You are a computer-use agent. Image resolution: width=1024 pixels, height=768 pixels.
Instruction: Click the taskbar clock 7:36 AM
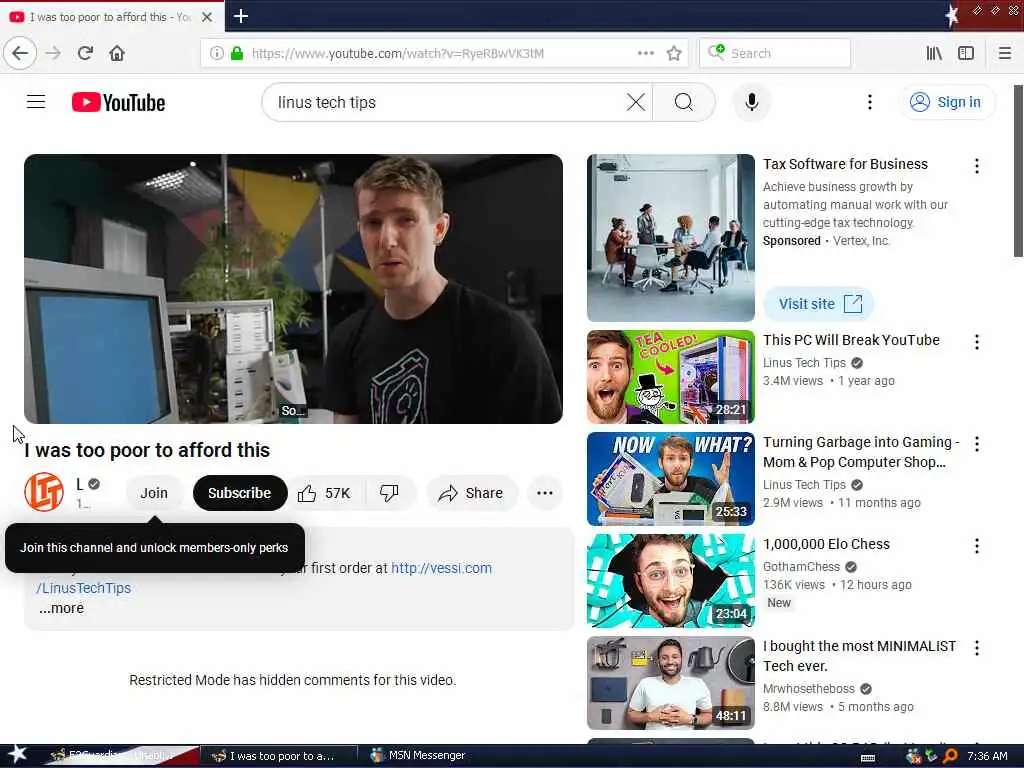[x=987, y=756]
